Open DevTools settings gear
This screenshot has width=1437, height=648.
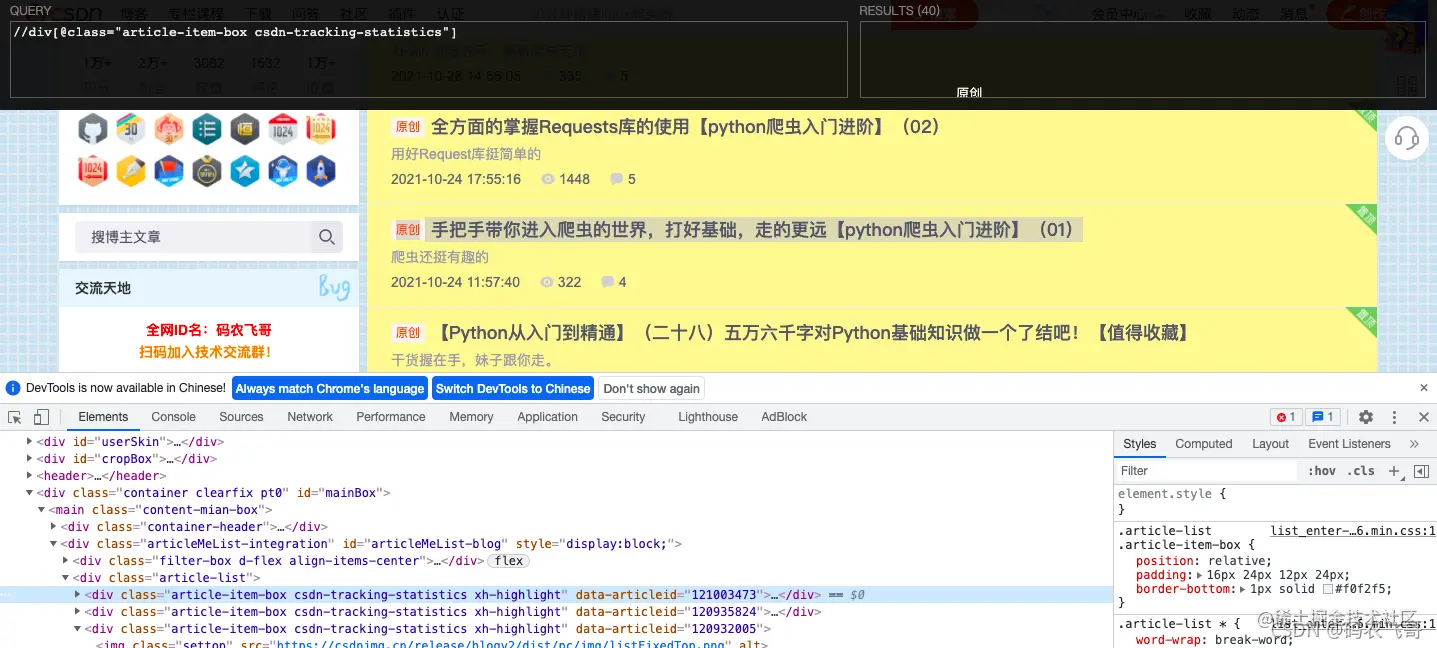coord(1366,417)
